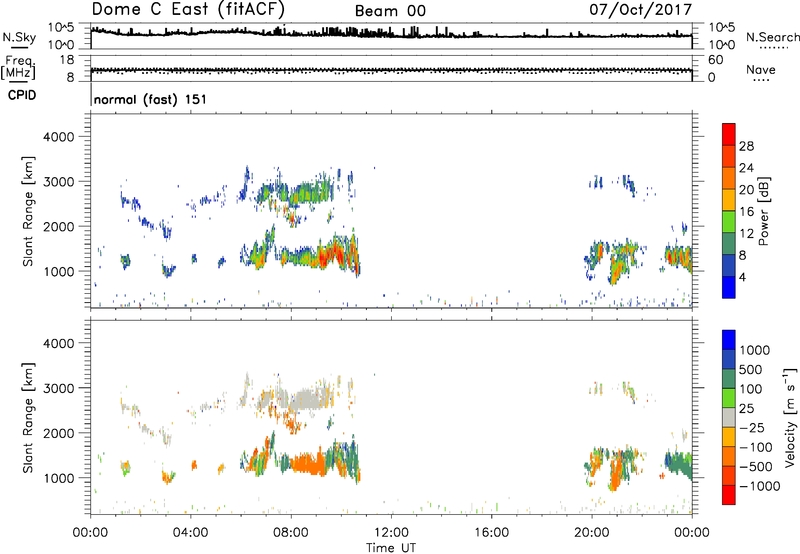The width and height of the screenshot is (800, 554).
Task: Click Power colorbar value "16"
Action: pyautogui.click(x=746, y=212)
